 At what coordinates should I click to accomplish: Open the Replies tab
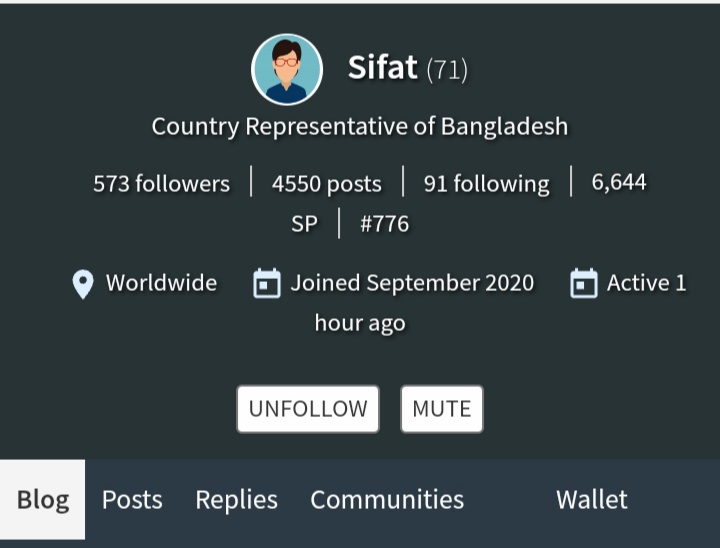236,499
